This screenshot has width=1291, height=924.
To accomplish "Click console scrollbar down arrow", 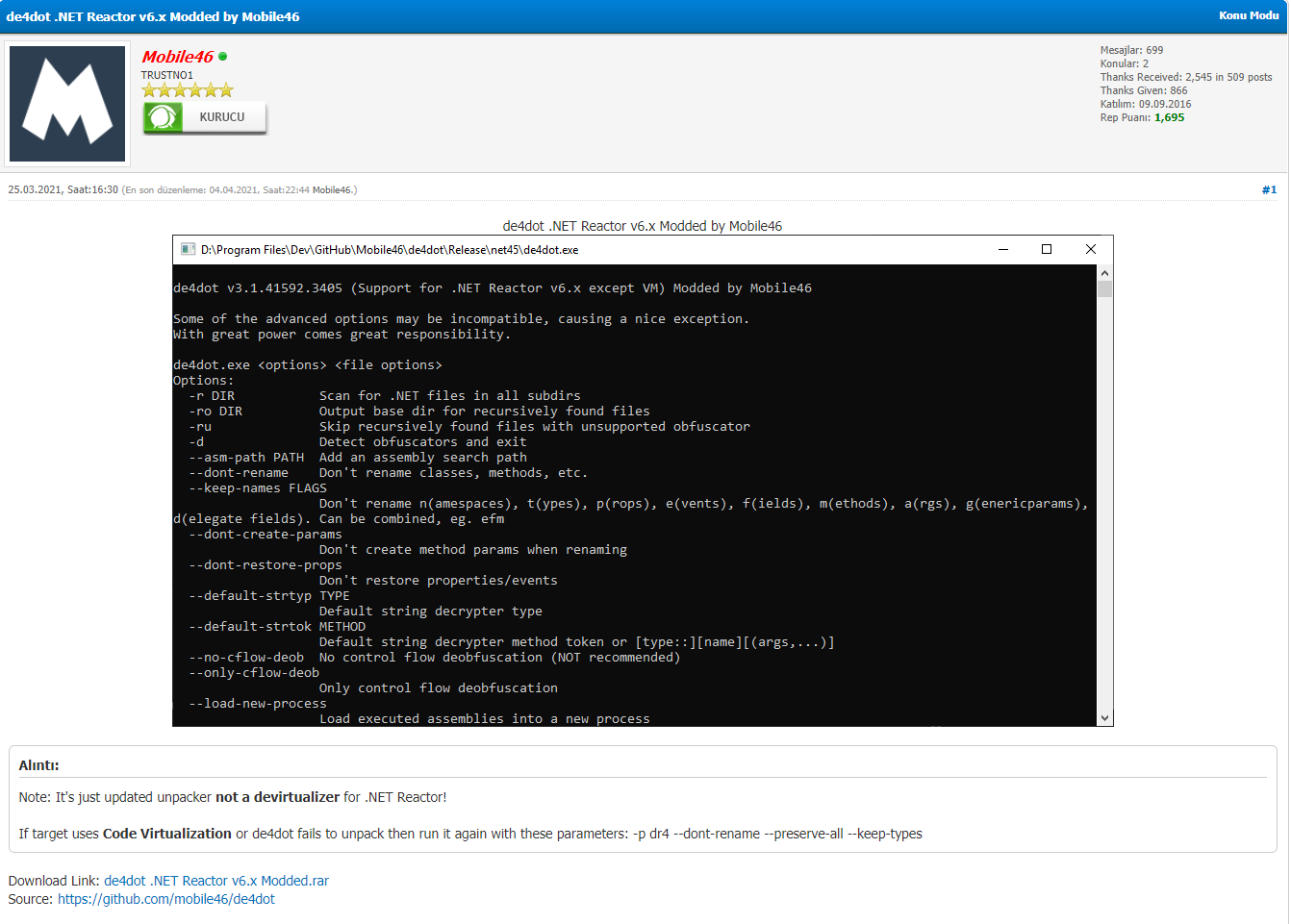I will pos(1104,717).
